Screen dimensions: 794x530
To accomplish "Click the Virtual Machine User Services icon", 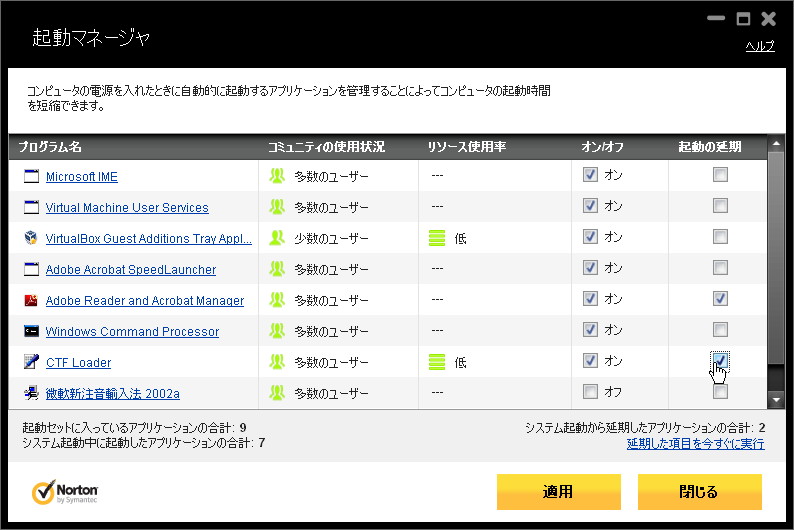I will 31,207.
